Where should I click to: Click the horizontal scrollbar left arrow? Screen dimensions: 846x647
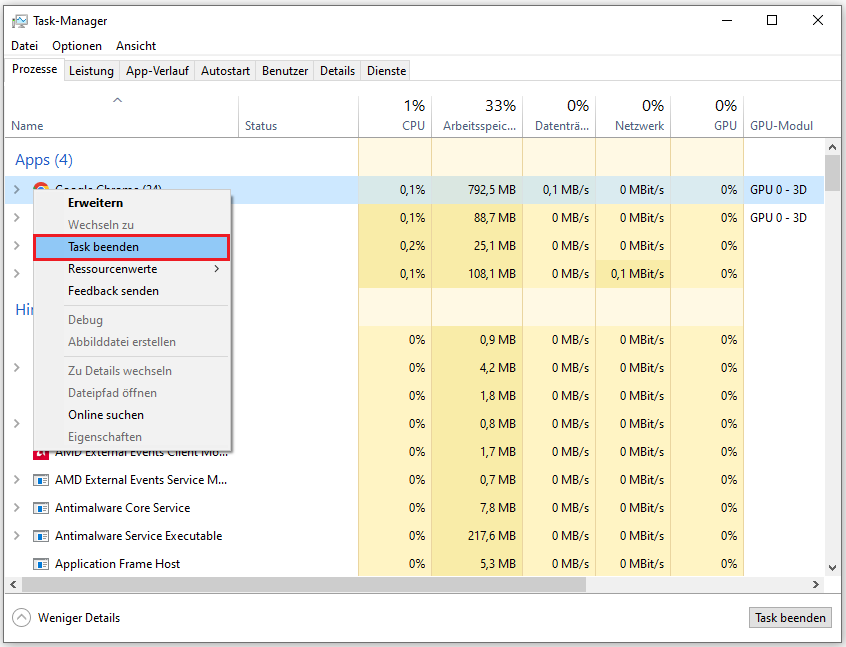[13, 584]
